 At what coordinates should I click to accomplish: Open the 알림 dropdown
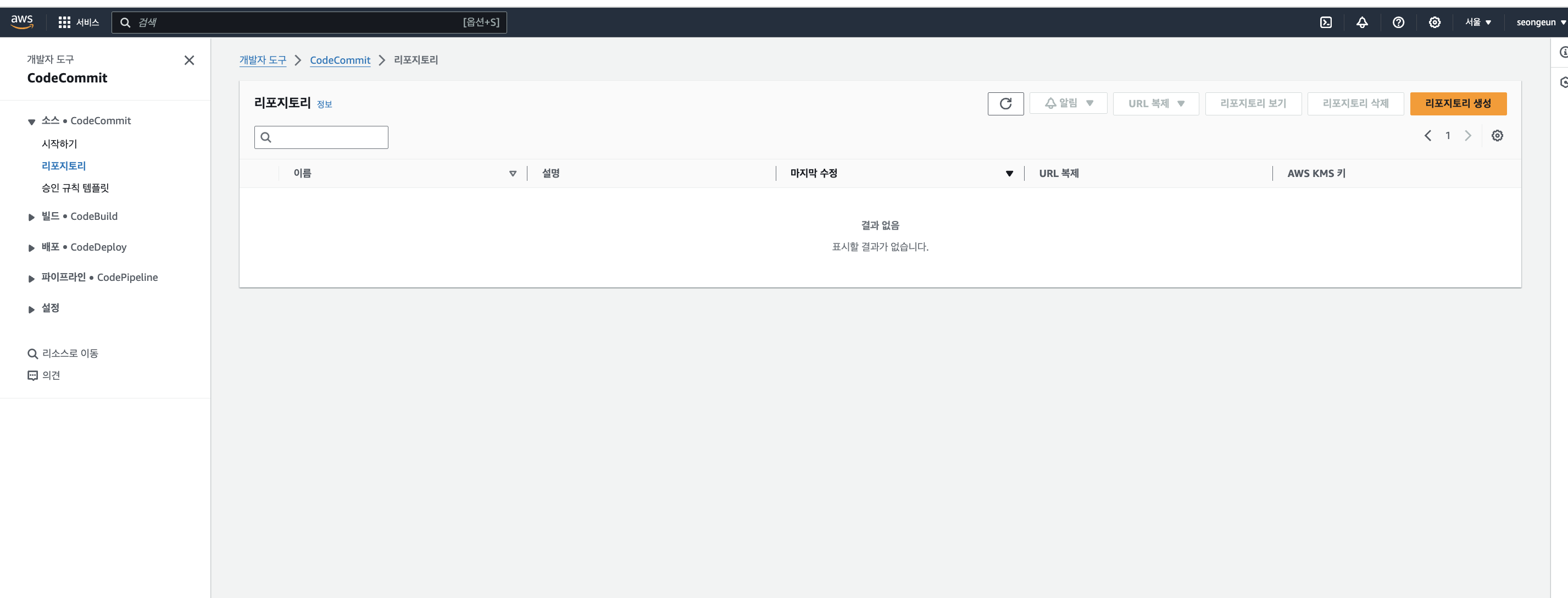(1068, 103)
